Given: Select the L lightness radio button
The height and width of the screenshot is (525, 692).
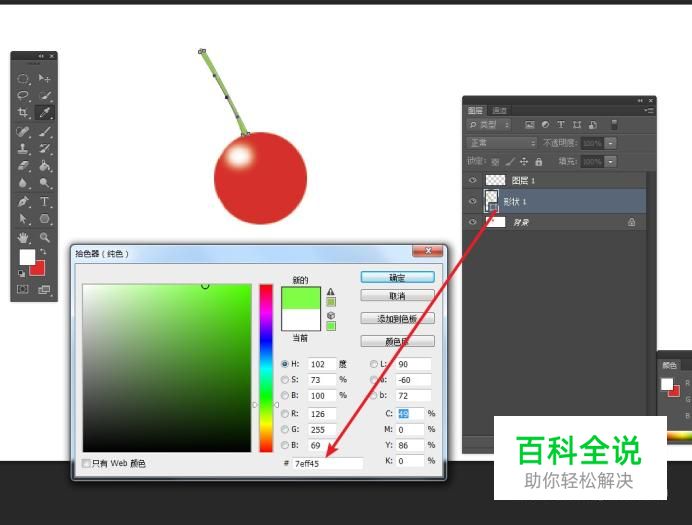Looking at the screenshot, I should point(374,364).
